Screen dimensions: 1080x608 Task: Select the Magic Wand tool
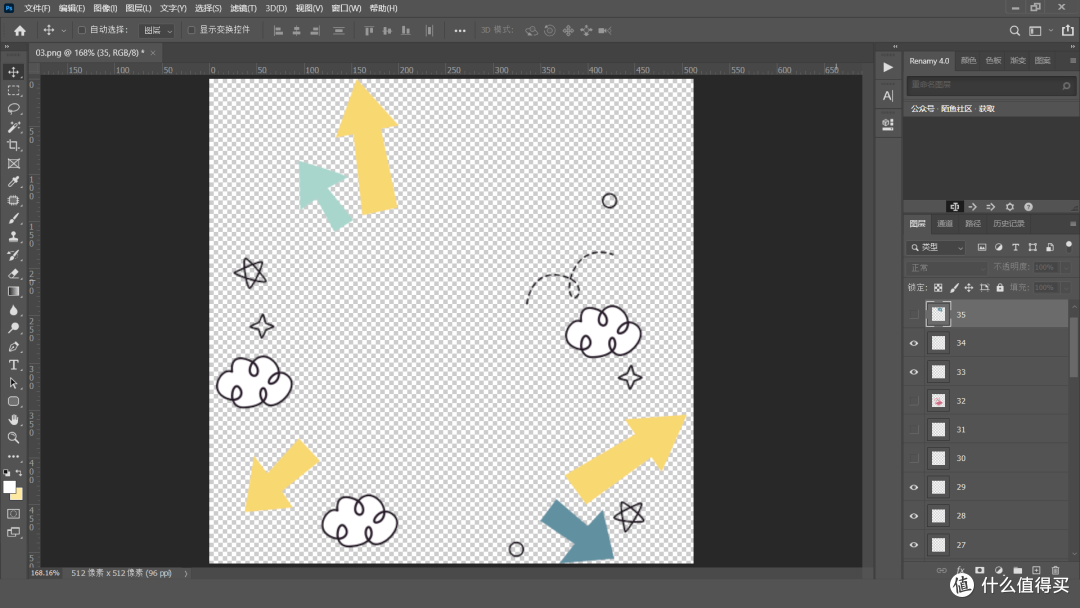click(x=14, y=127)
